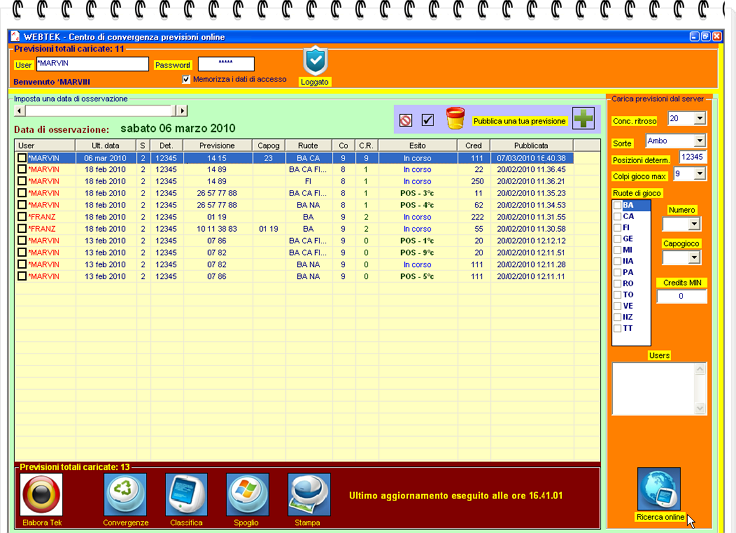Sort by the Pubblicata column header

click(x=531, y=145)
